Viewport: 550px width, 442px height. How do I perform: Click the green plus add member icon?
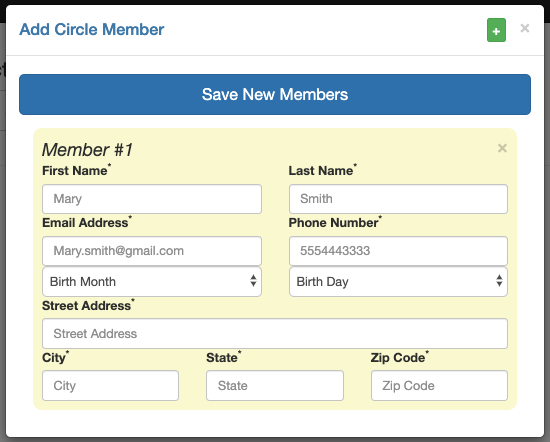click(x=496, y=30)
